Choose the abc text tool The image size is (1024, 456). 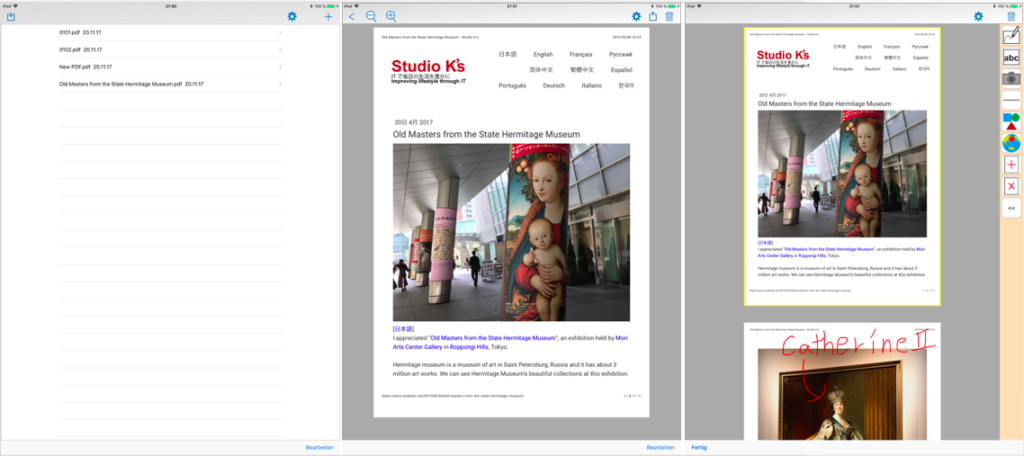point(1010,57)
